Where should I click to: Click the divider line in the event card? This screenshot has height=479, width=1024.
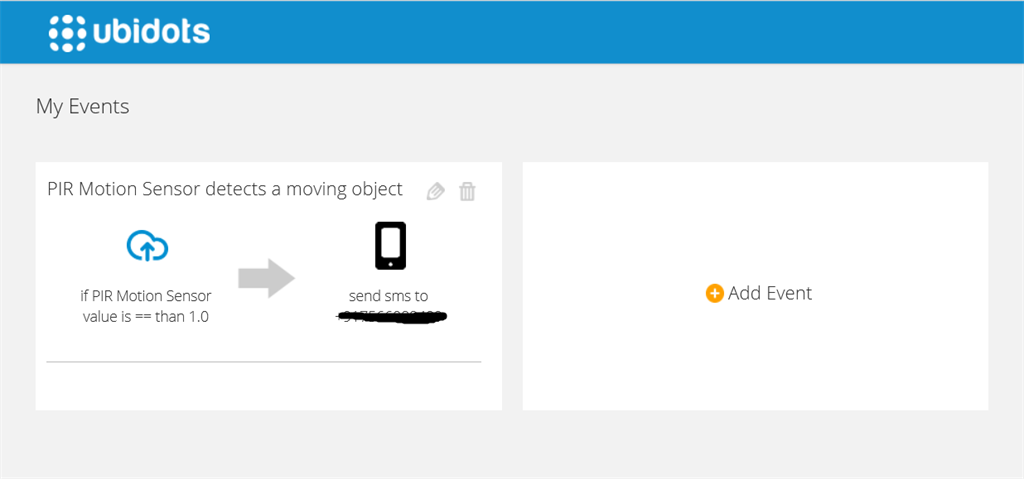tap(264, 361)
